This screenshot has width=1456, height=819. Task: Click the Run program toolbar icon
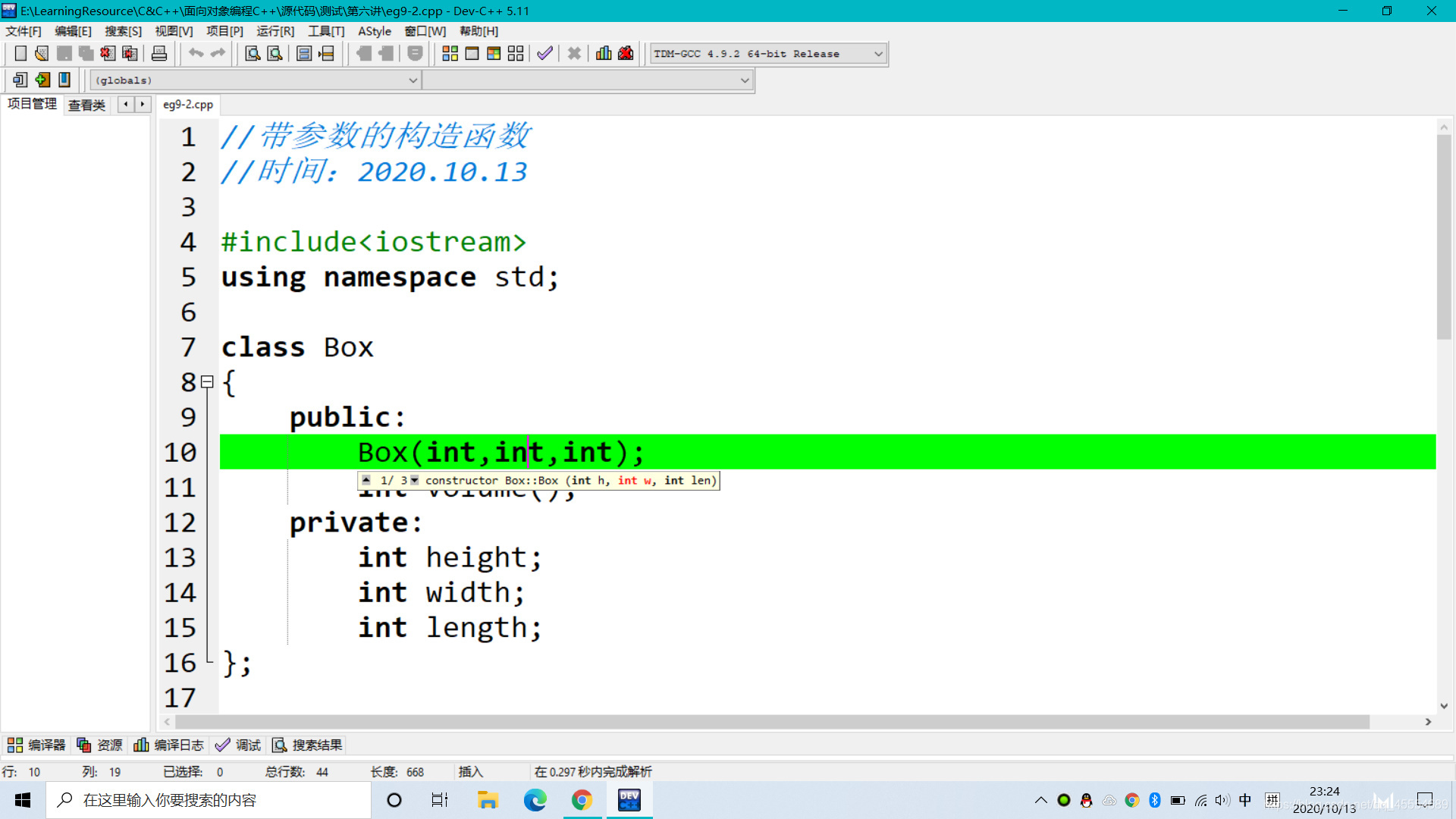(x=472, y=54)
